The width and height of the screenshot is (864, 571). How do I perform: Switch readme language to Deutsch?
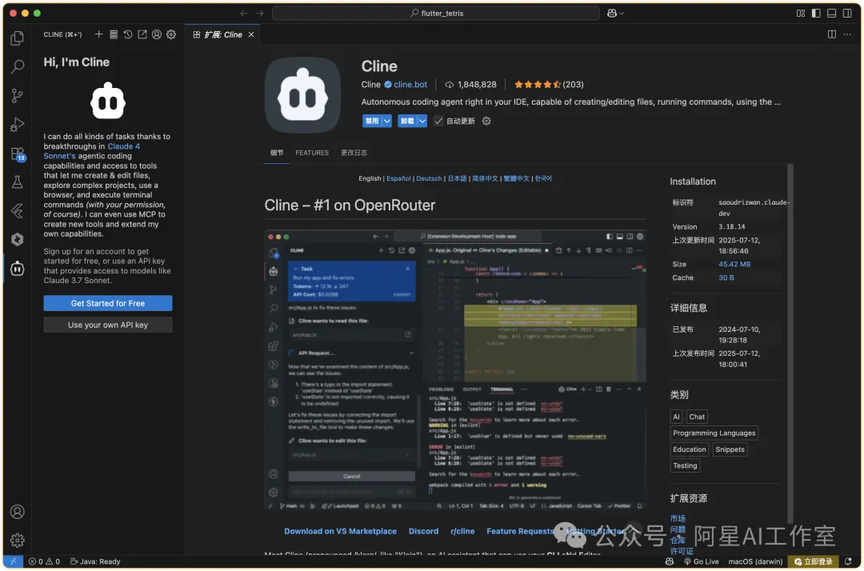coord(429,179)
